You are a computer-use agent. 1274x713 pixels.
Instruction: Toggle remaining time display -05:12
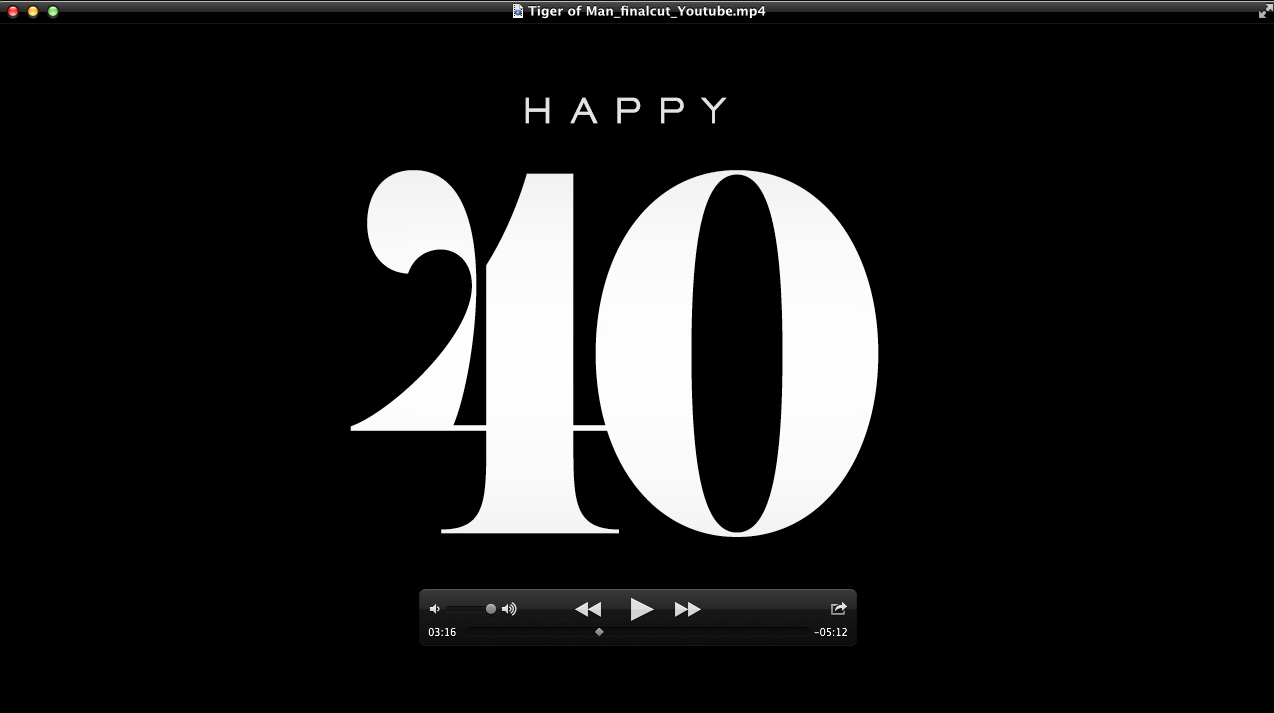tap(831, 632)
